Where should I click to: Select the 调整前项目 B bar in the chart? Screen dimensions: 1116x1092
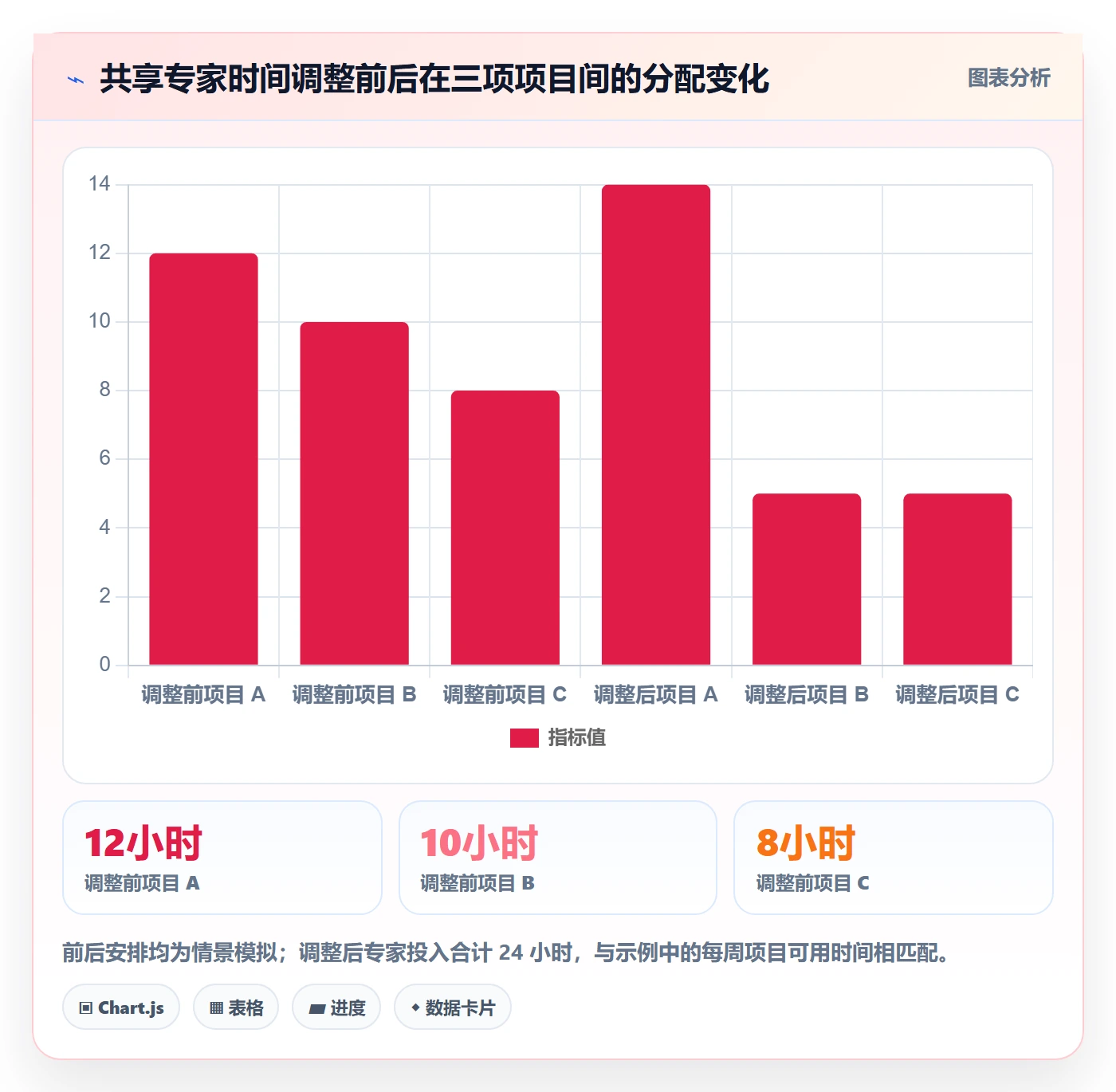click(354, 493)
